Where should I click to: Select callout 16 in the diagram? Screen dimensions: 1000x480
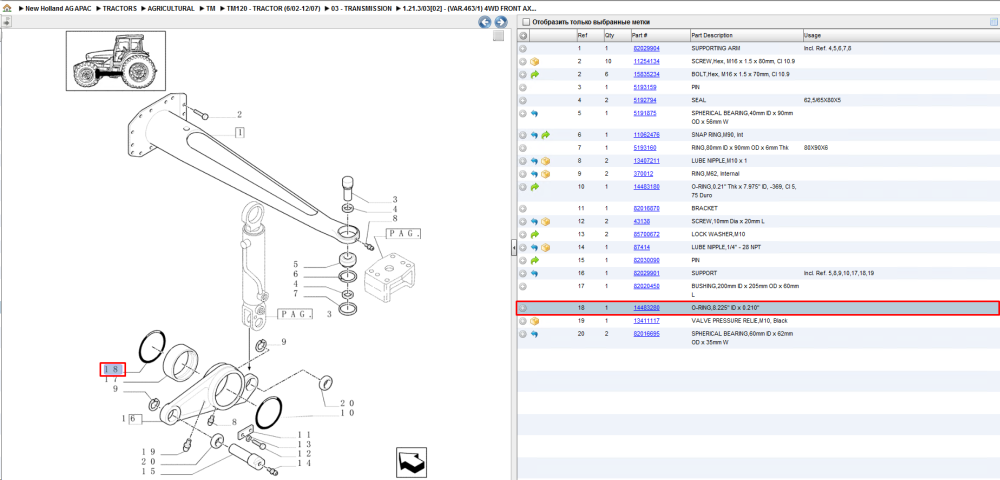[x=131, y=419]
